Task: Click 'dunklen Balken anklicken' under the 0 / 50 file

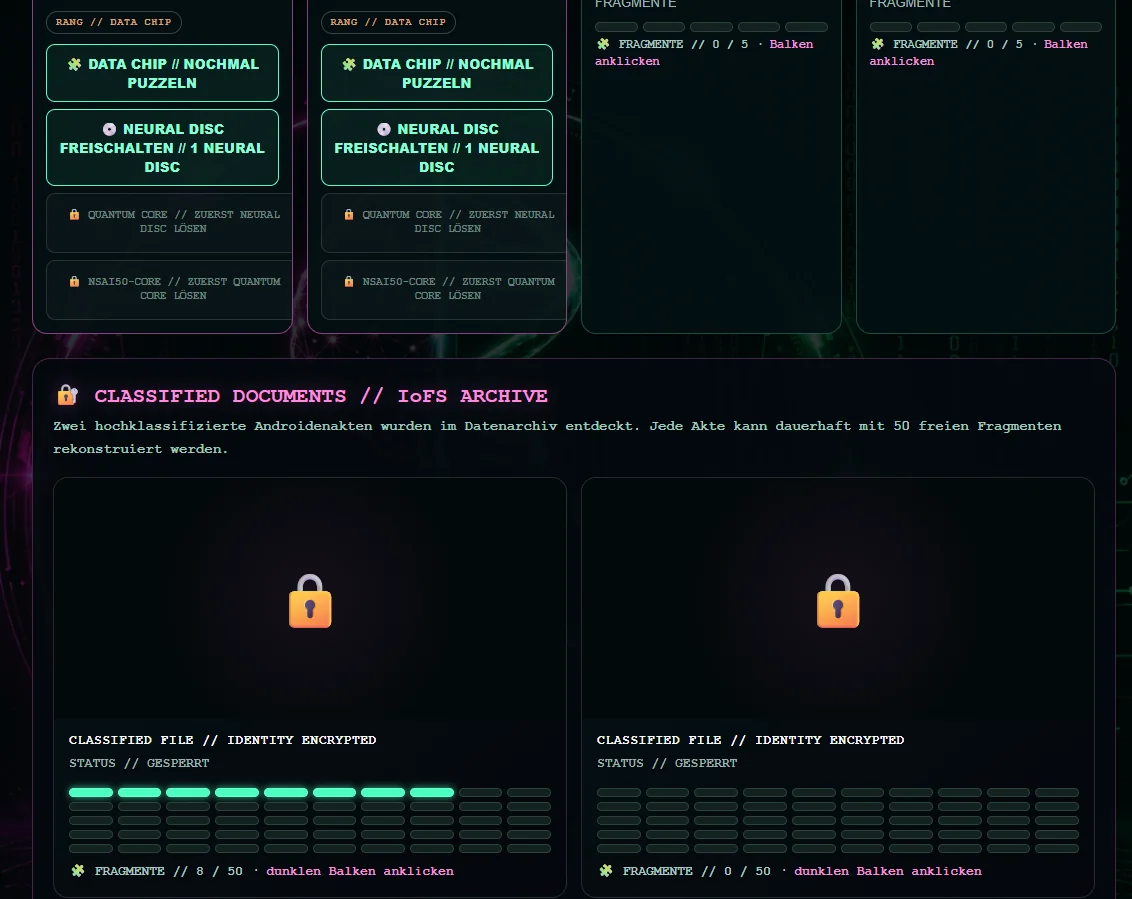Action: 888,871
